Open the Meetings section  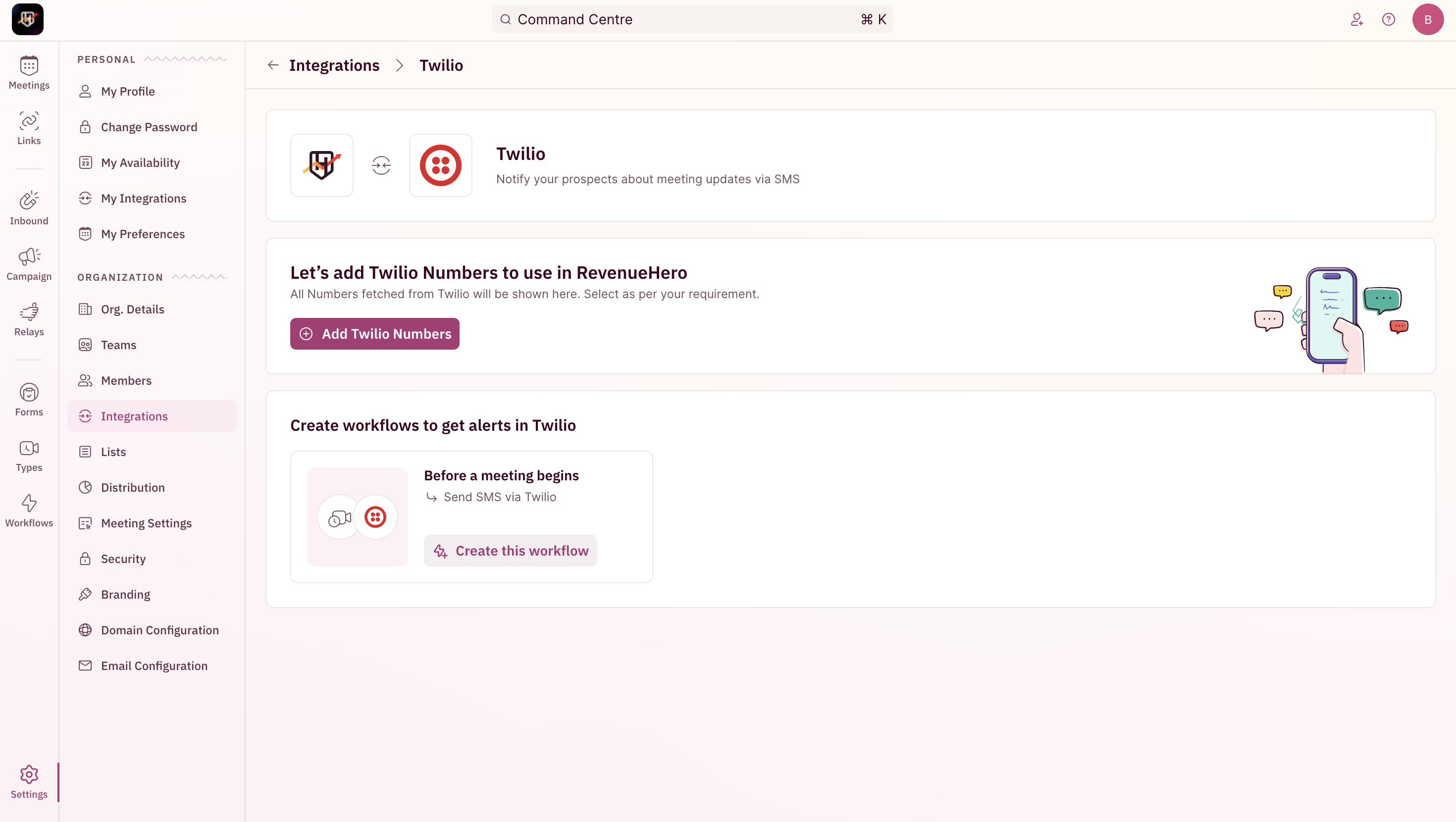point(29,73)
